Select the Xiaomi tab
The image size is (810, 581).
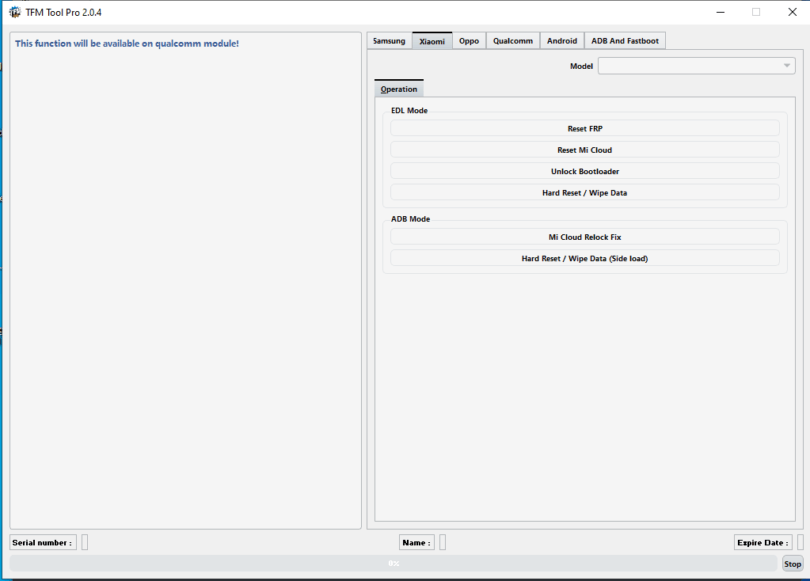coord(432,41)
